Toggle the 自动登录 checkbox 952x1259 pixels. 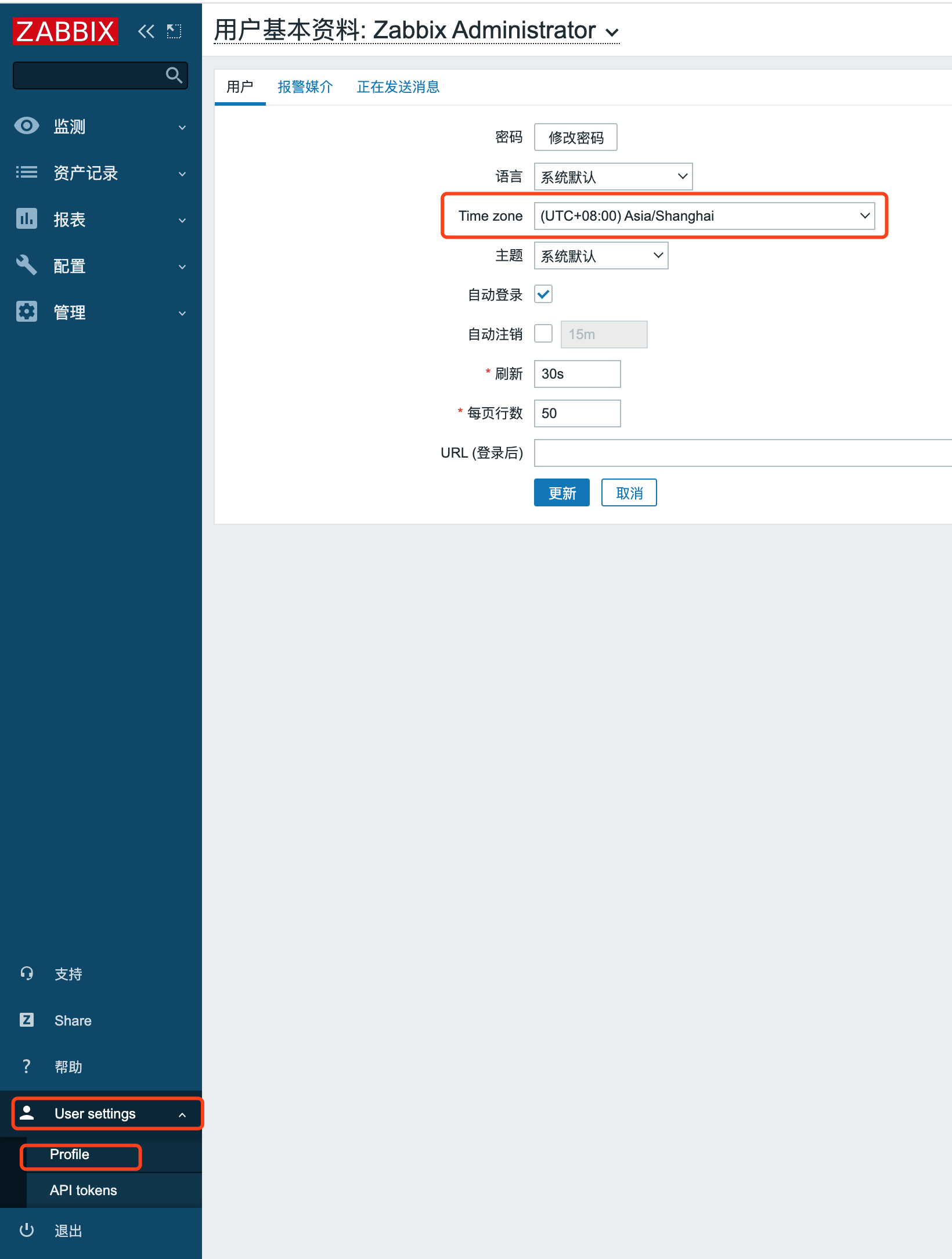[x=543, y=294]
